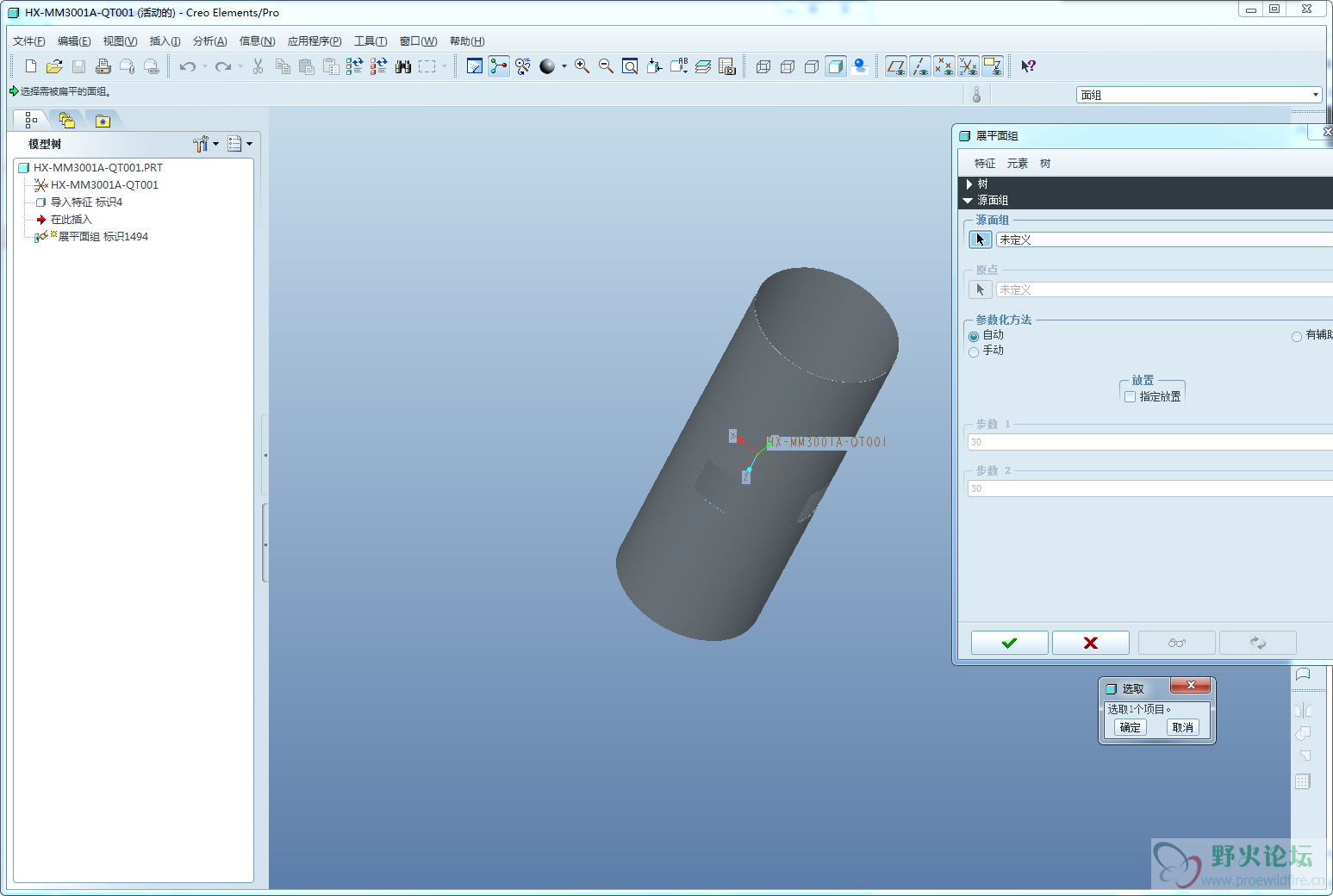Open the 文件(F) menu
The height and width of the screenshot is (896, 1333).
click(x=29, y=41)
